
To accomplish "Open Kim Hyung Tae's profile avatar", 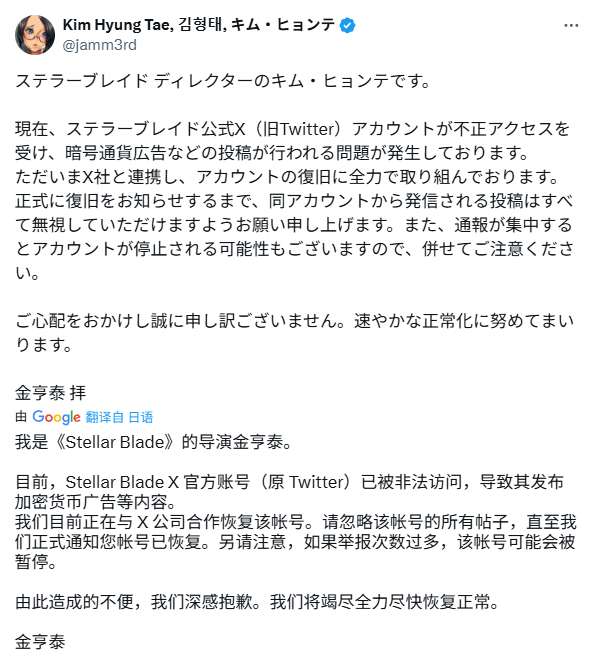I will coord(35,35).
